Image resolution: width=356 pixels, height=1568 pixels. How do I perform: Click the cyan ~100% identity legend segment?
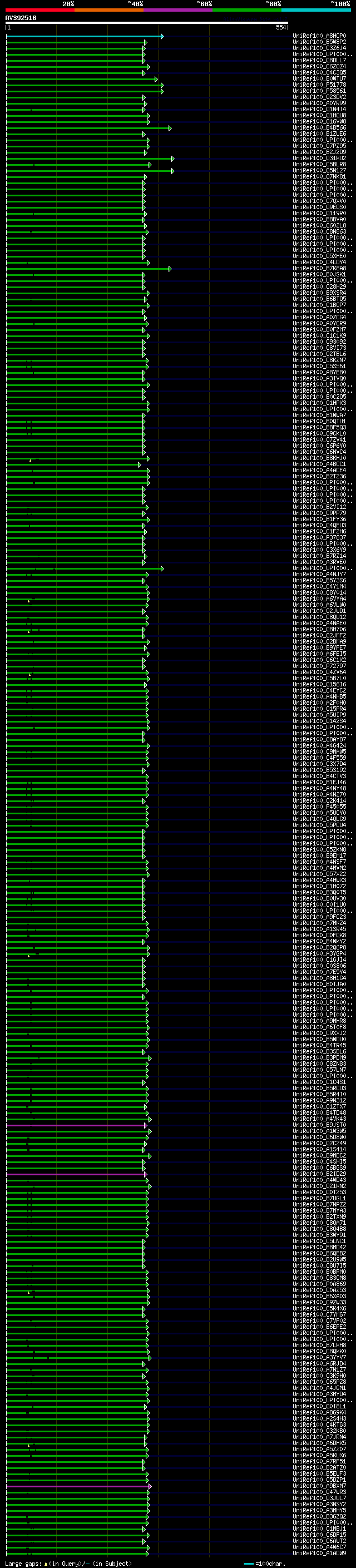click(x=316, y=10)
